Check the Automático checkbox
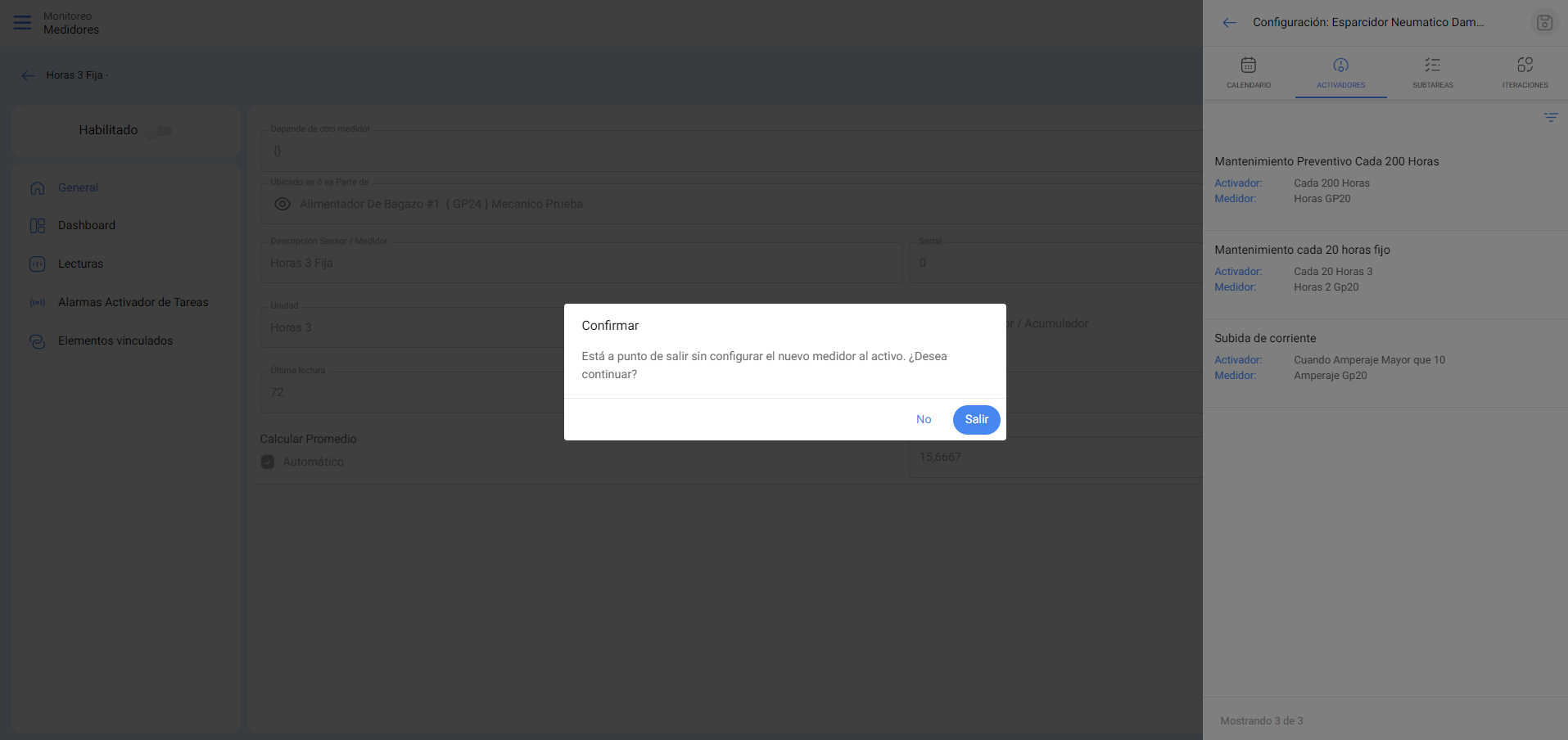This screenshot has height=740, width=1568. coord(268,462)
